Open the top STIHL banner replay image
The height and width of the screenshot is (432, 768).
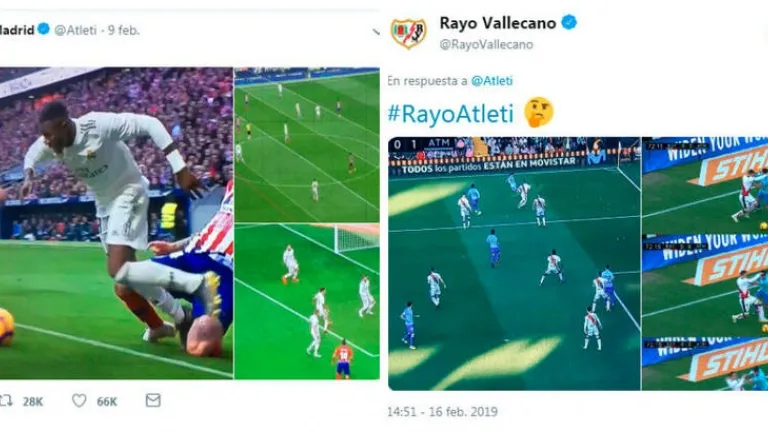[x=705, y=185]
